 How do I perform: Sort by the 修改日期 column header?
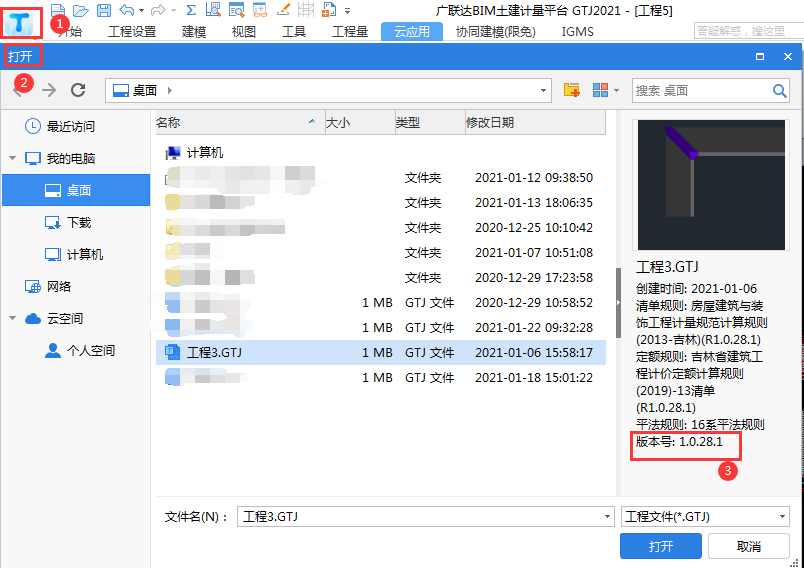(535, 123)
